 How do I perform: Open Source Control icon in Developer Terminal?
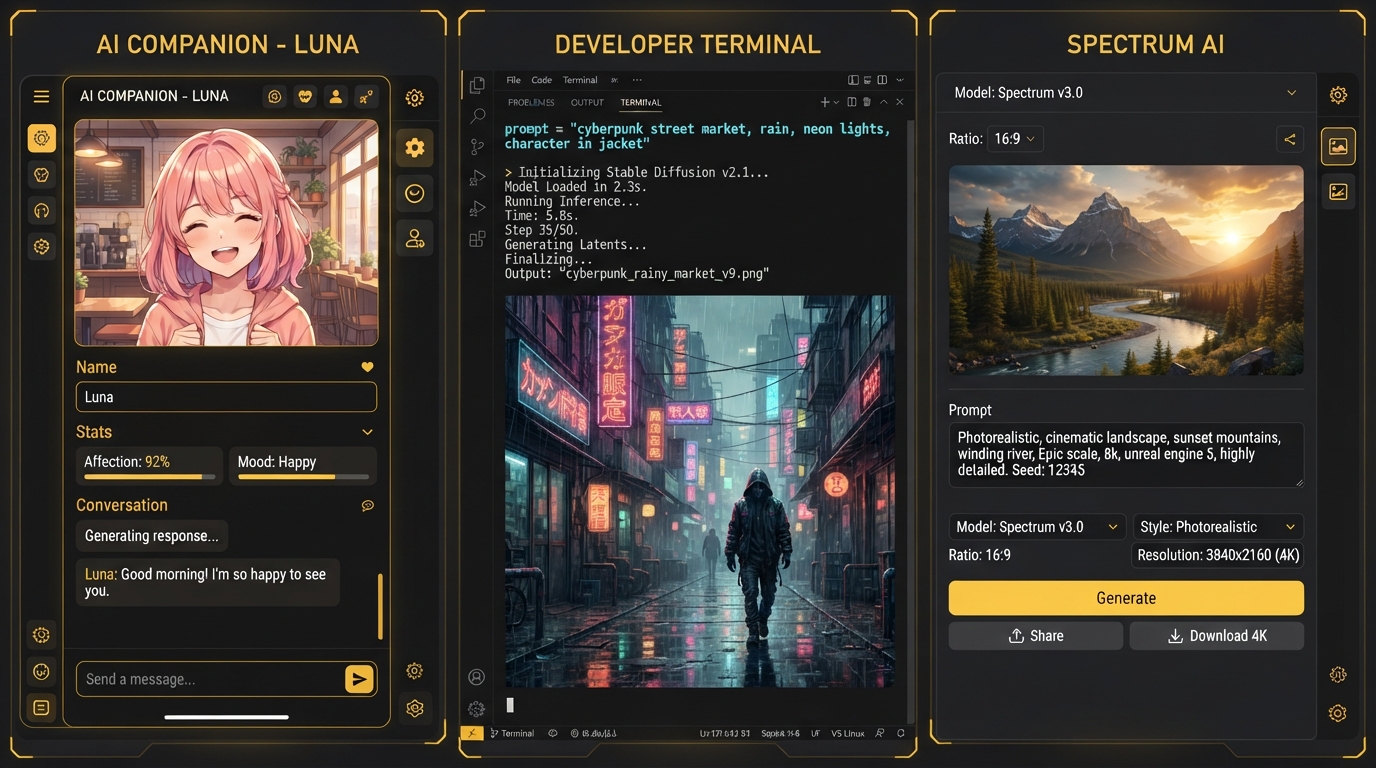point(477,147)
